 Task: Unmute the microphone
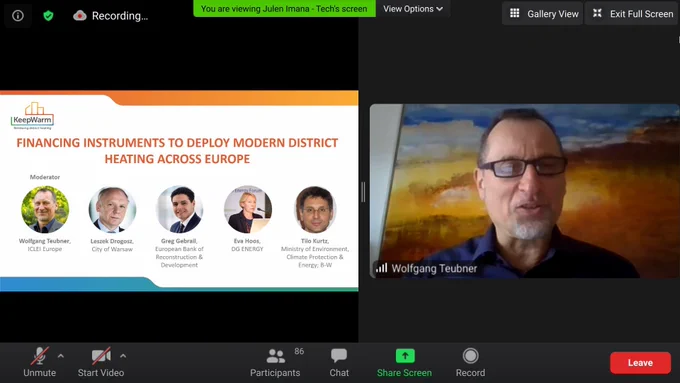[39, 363]
